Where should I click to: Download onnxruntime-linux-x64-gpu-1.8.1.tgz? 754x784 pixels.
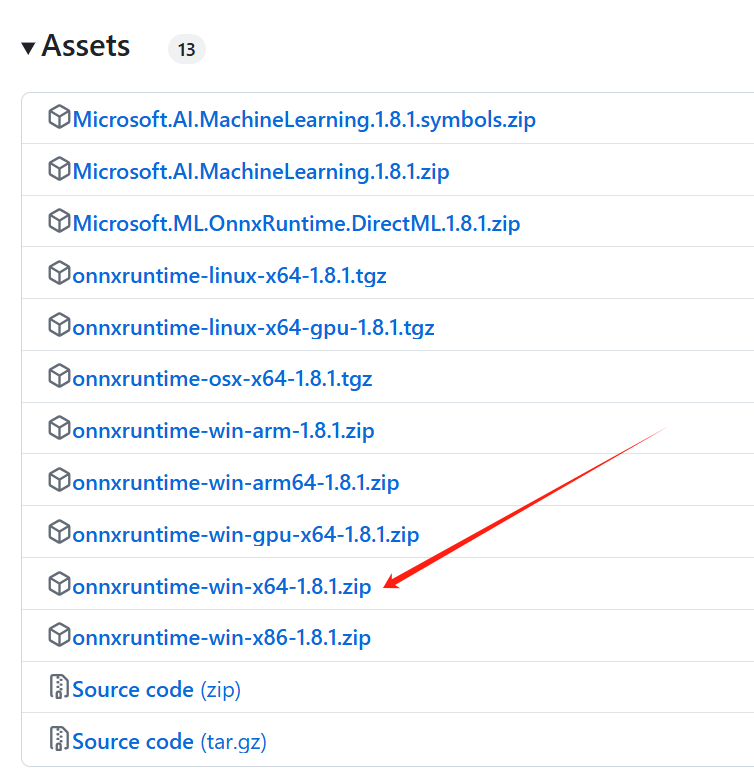click(x=253, y=327)
